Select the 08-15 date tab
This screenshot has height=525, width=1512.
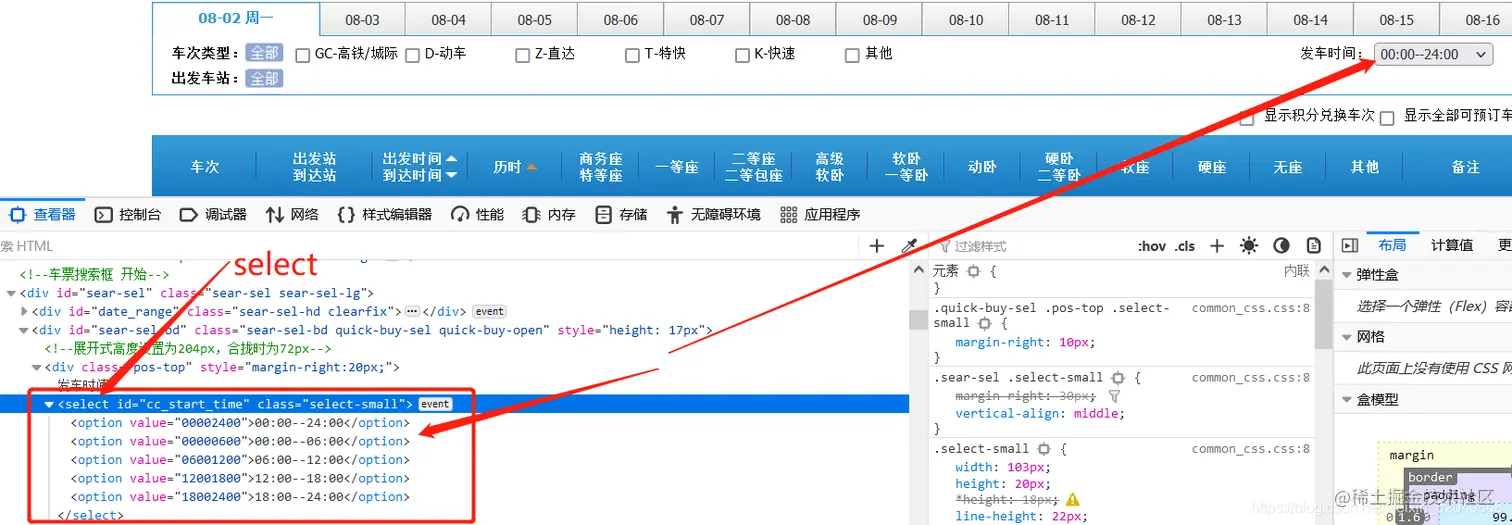1397,20
